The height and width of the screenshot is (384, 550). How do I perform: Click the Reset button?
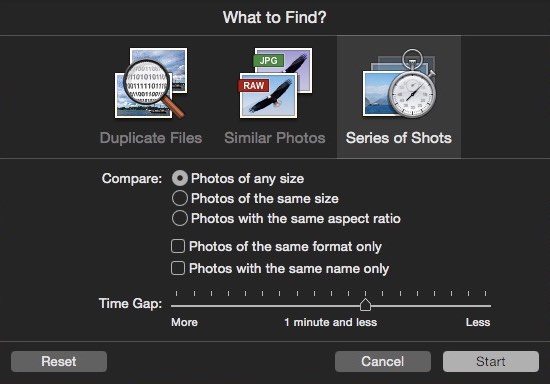click(x=59, y=362)
